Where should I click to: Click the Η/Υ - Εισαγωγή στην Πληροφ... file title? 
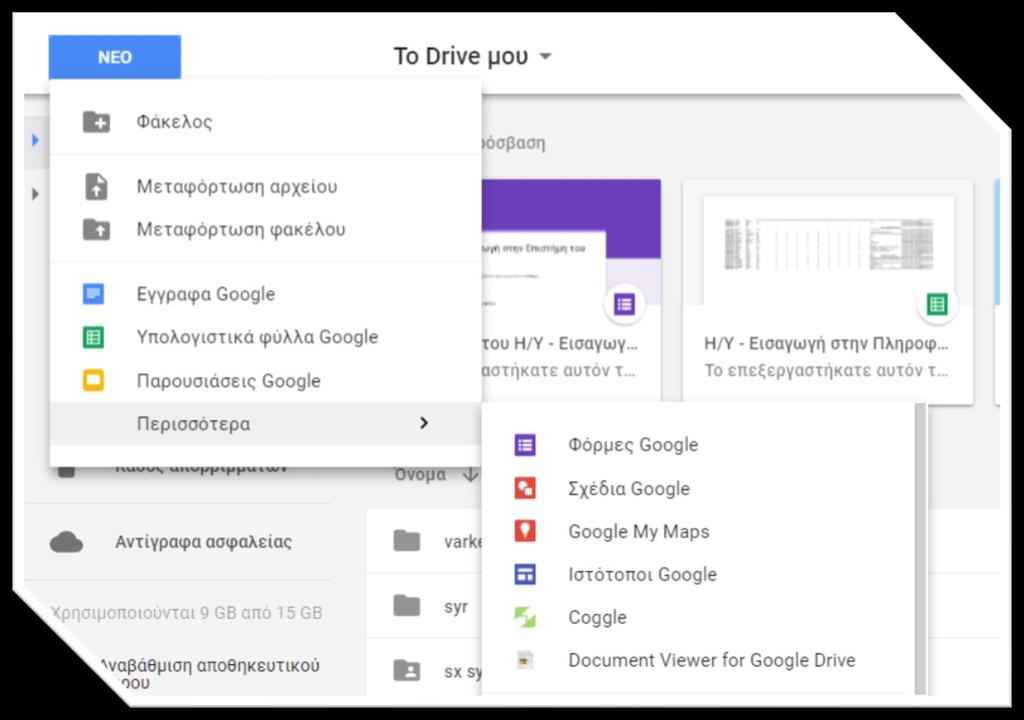(x=826, y=343)
